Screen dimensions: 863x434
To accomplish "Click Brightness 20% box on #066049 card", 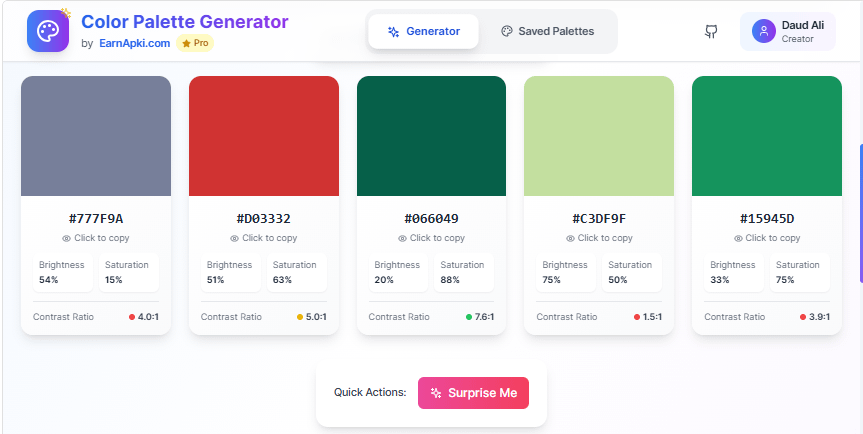I will [x=398, y=272].
